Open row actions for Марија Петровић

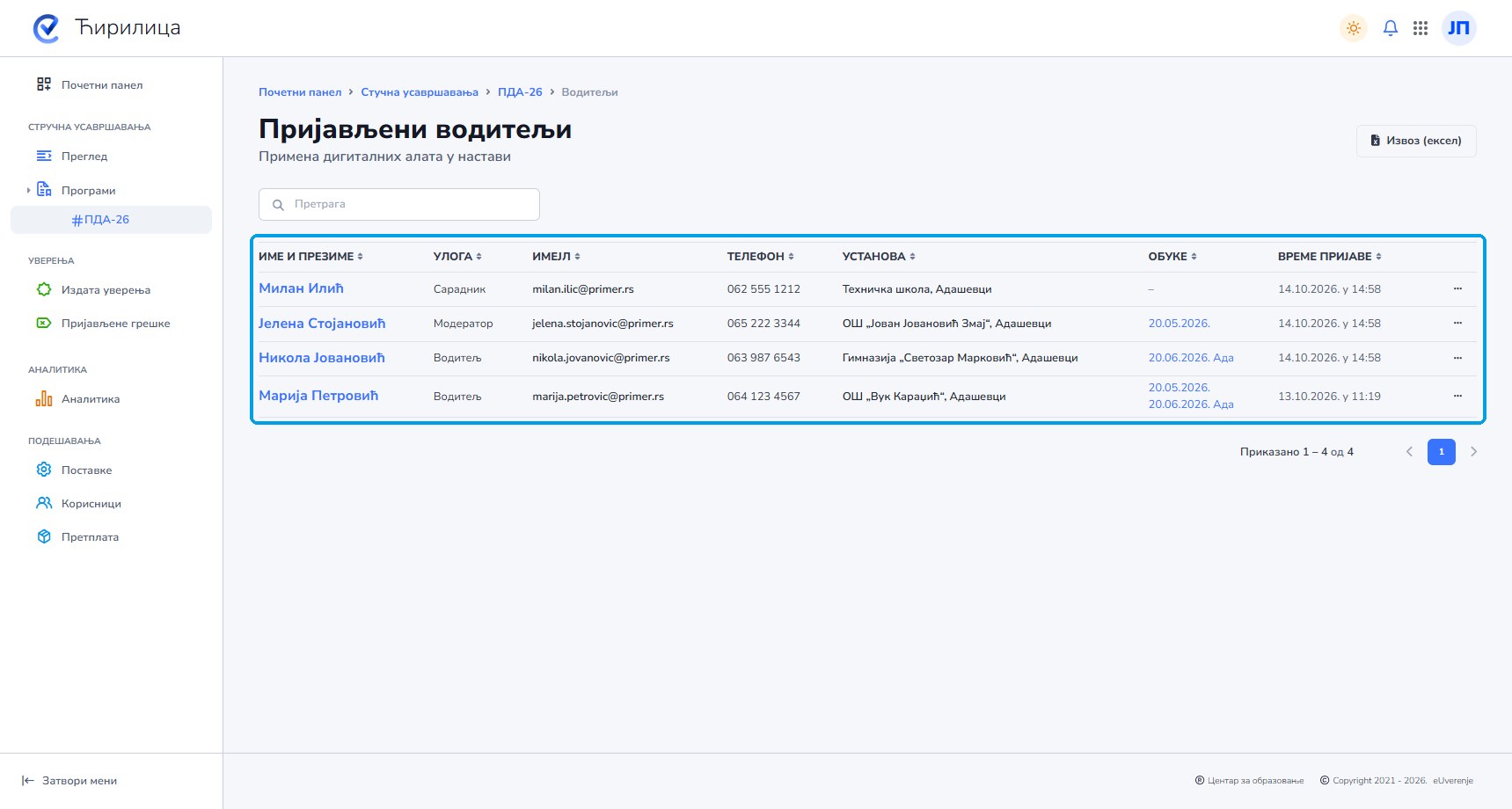(1457, 396)
